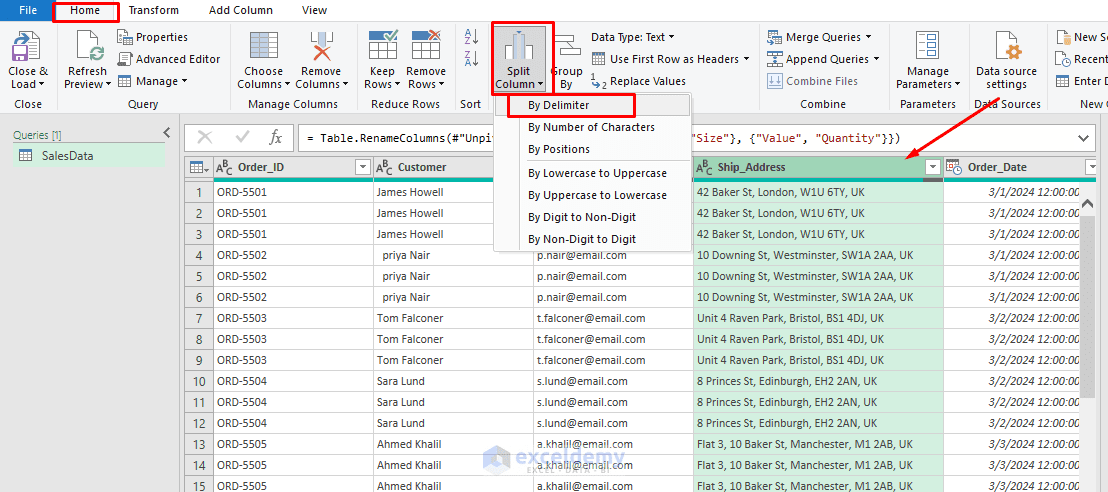1108x492 pixels.
Task: Select row 7 header
Action: 199,318
